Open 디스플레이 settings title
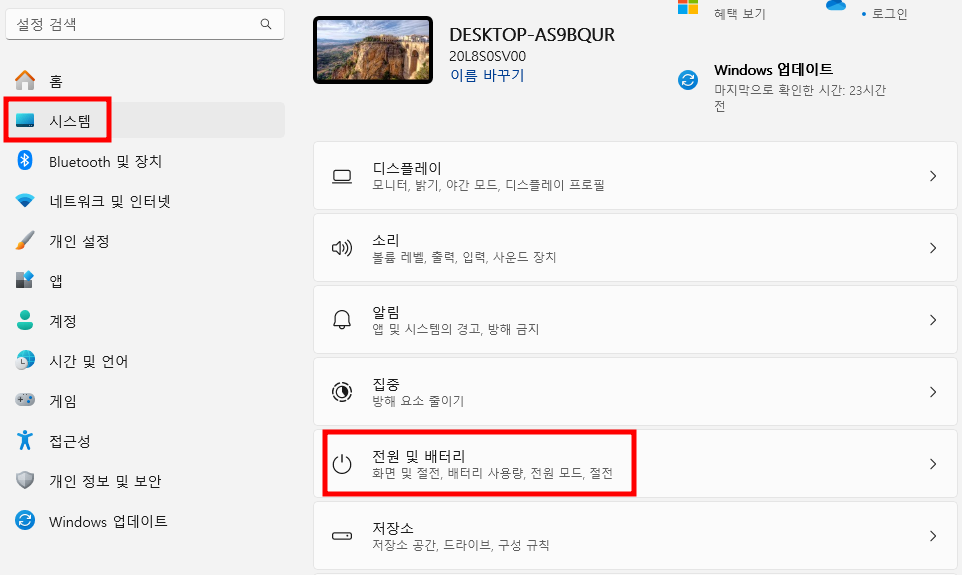 click(407, 168)
